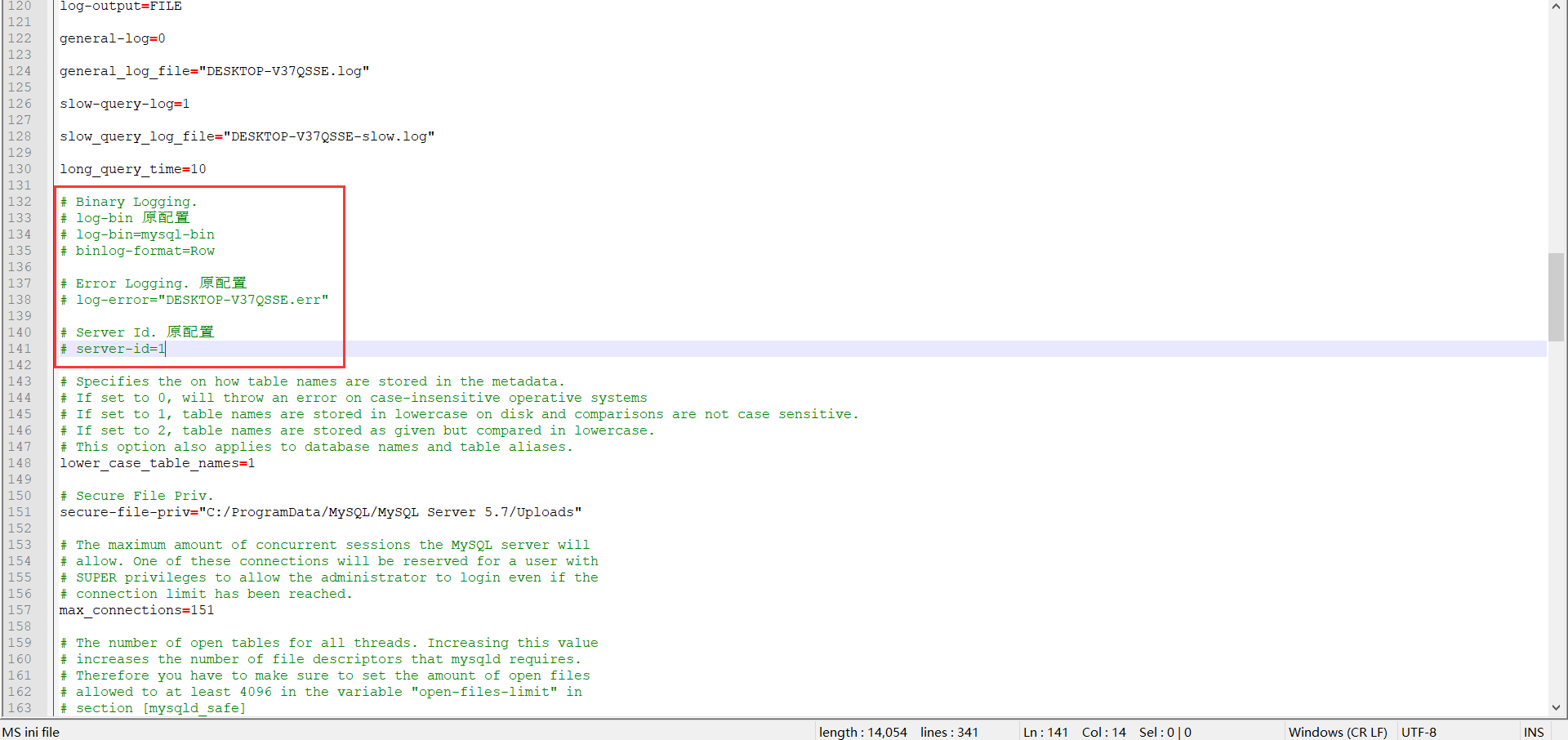The width and height of the screenshot is (1568, 740).
Task: Click line number 122 in the margin
Action: click(x=20, y=38)
